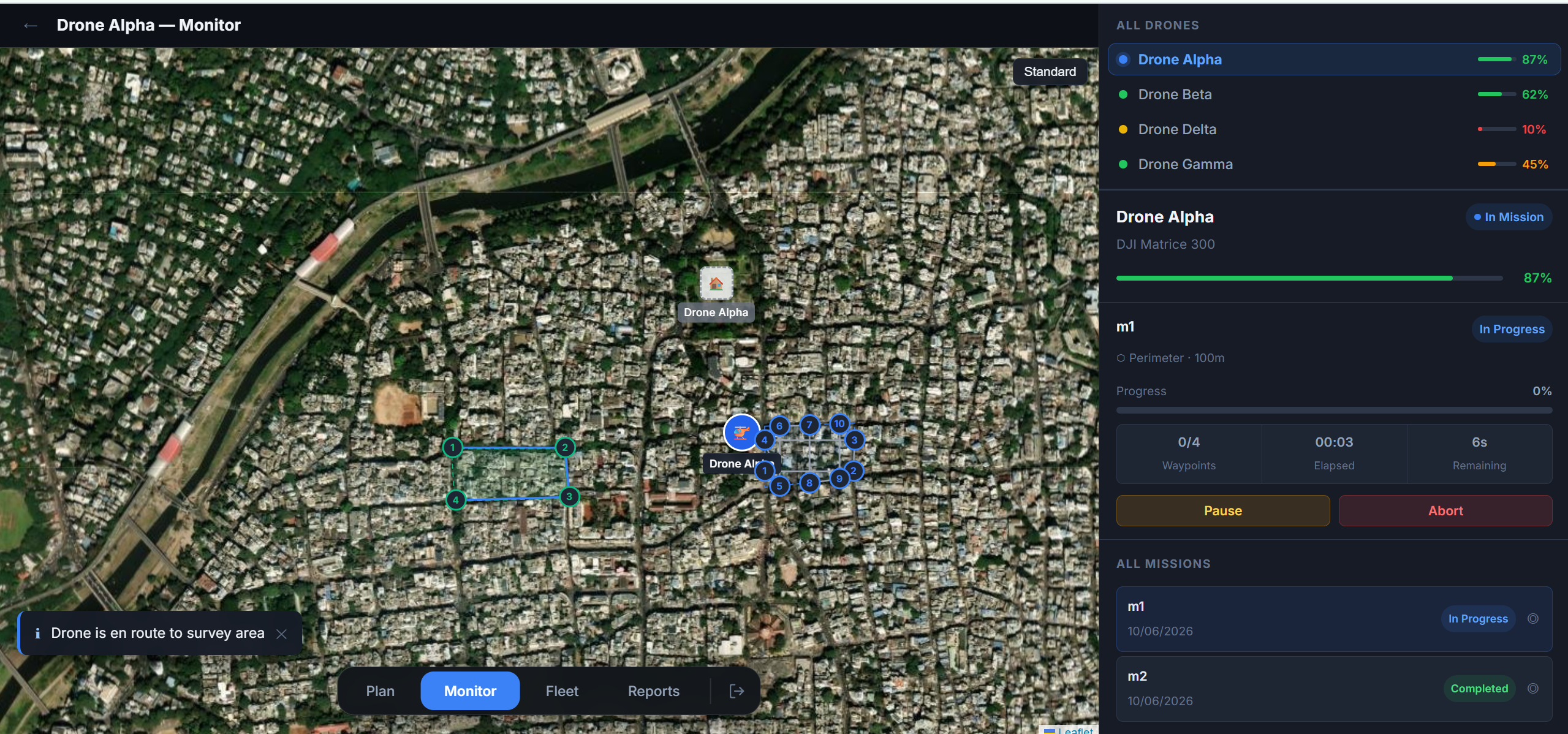Screen dimensions: 1568x734
Task: Select blue waypoint 2 marker
Action: [854, 471]
